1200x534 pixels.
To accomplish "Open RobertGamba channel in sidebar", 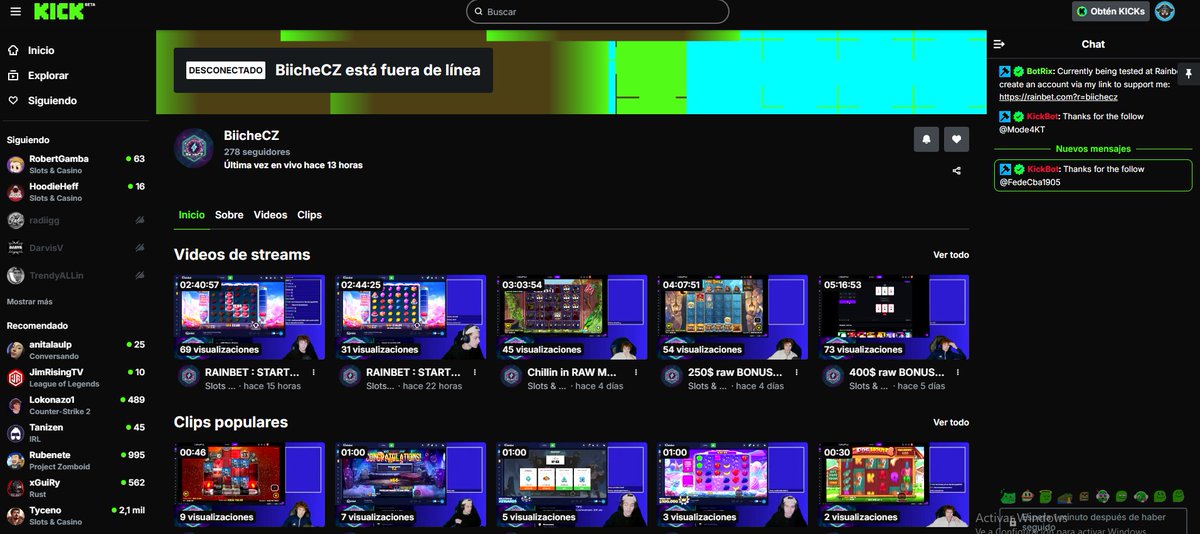I will (77, 164).
